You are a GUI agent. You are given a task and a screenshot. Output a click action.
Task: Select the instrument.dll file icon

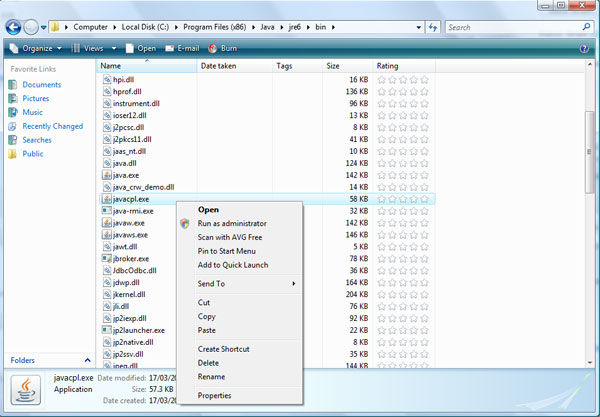coord(107,103)
